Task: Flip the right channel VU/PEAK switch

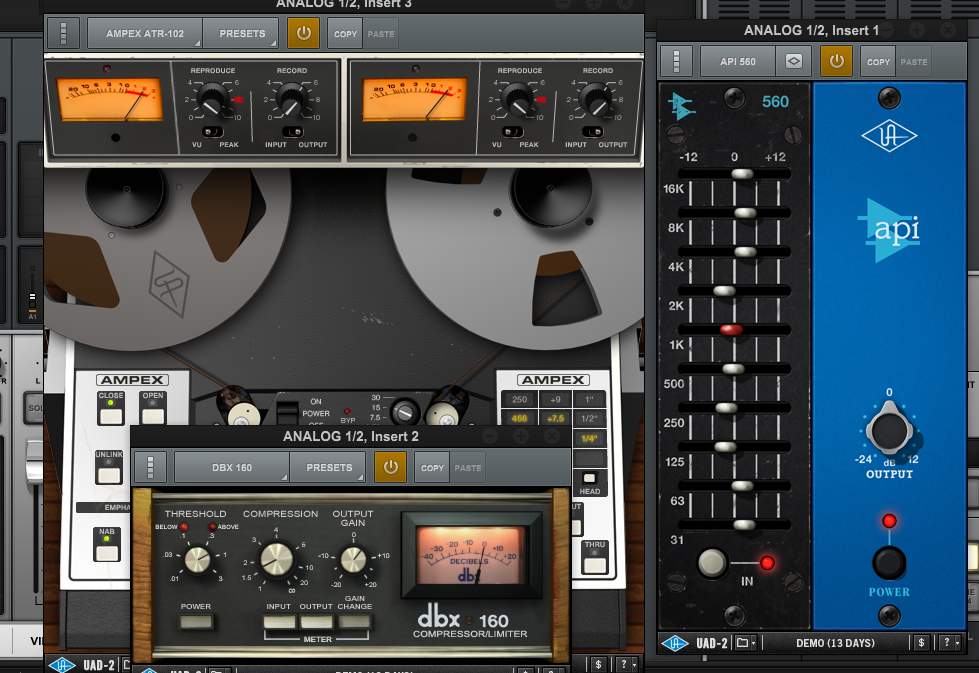Action: (x=513, y=132)
